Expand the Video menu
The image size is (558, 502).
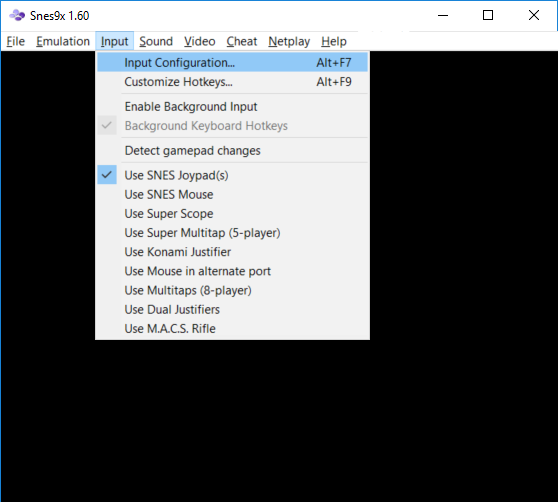point(200,41)
